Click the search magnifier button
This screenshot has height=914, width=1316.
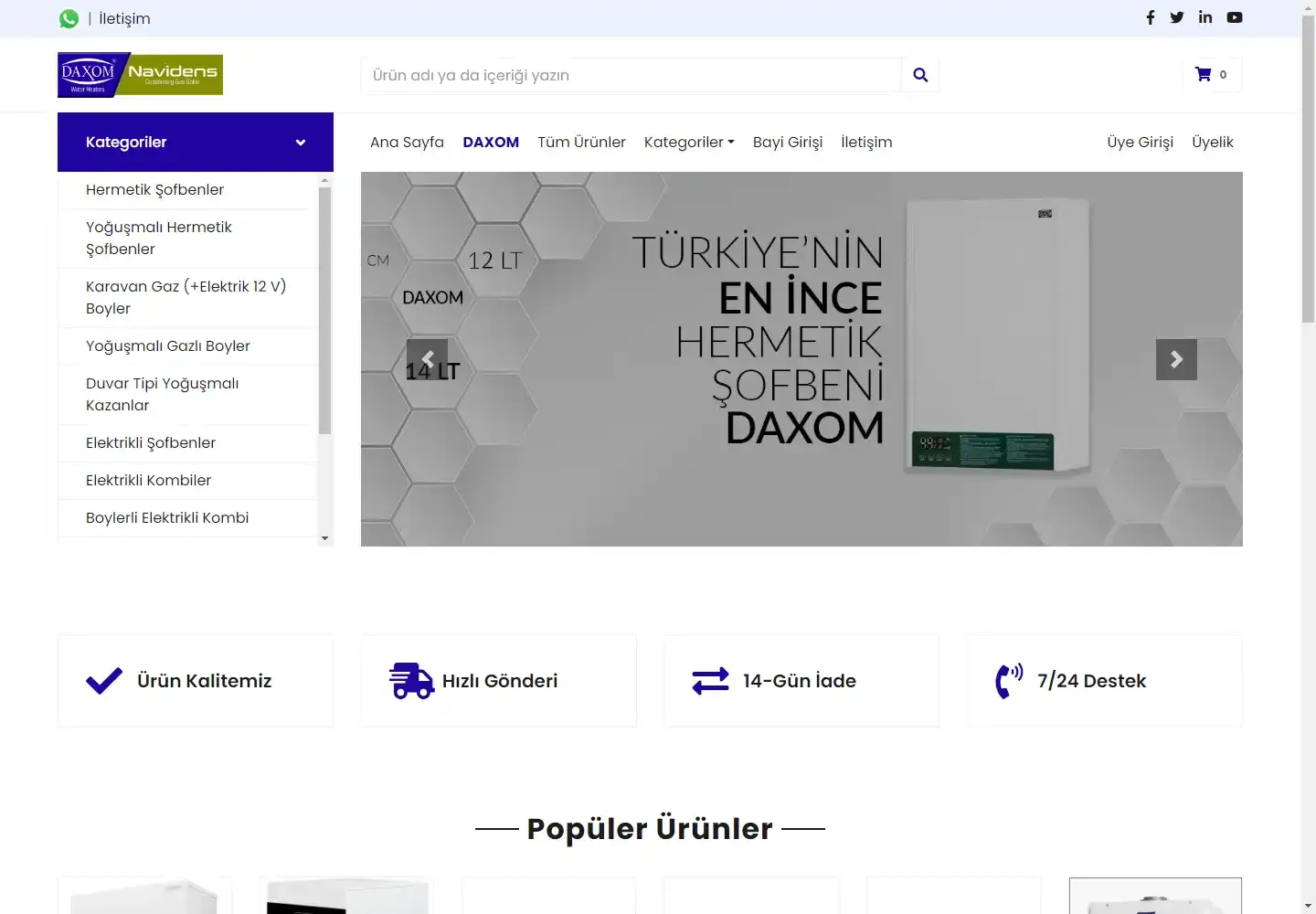click(920, 75)
